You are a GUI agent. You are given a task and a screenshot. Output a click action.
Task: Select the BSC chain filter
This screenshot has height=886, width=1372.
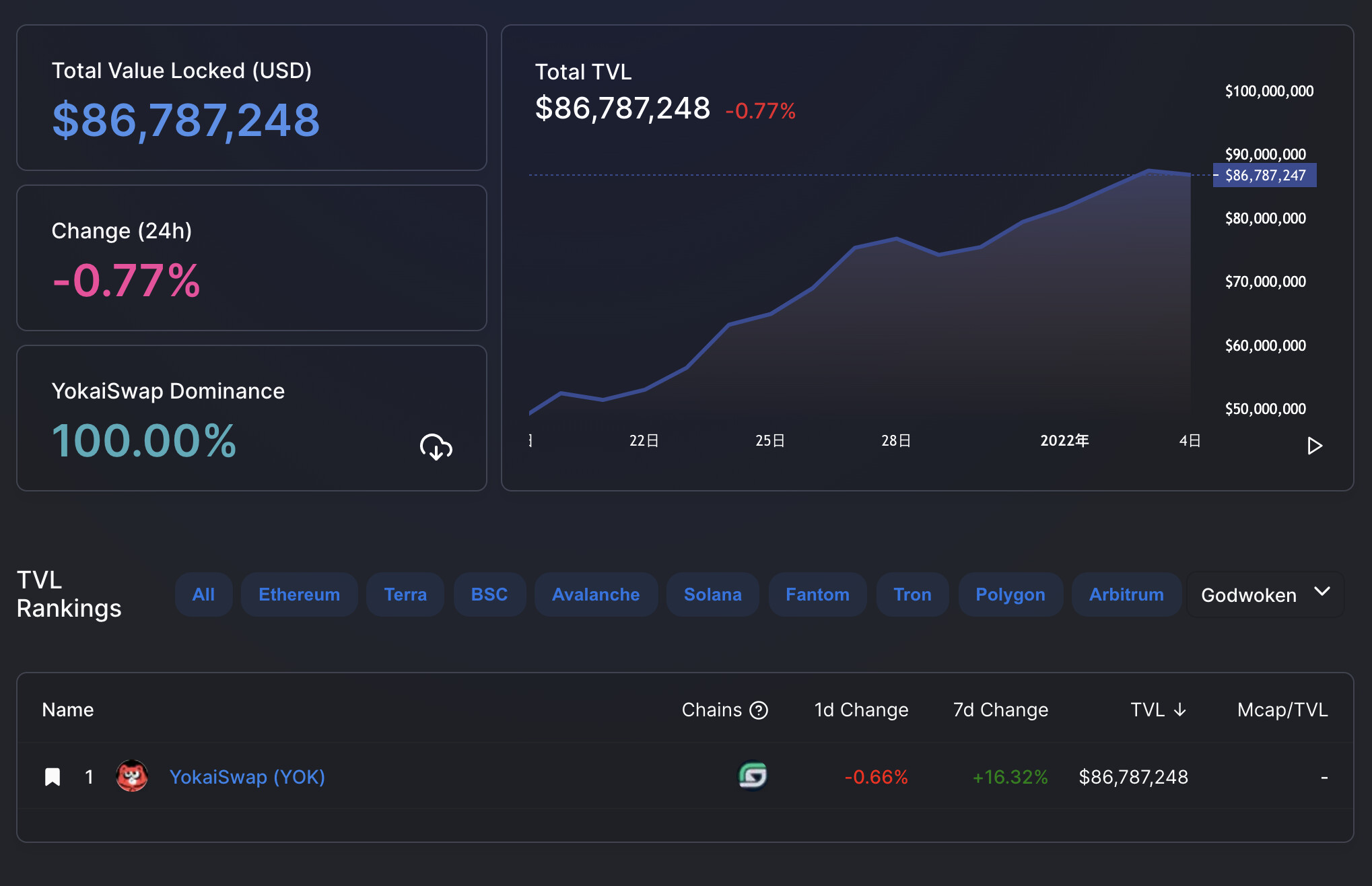[489, 594]
